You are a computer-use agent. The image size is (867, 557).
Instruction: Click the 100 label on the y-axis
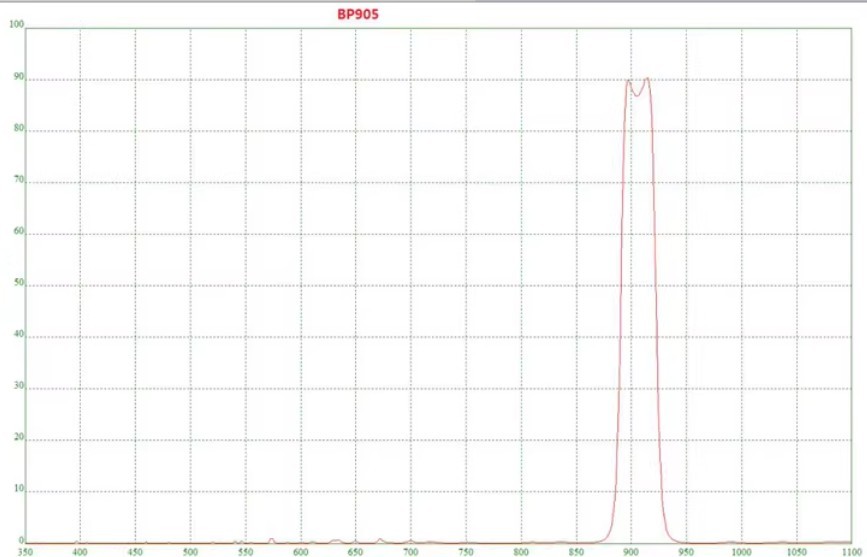pos(15,25)
